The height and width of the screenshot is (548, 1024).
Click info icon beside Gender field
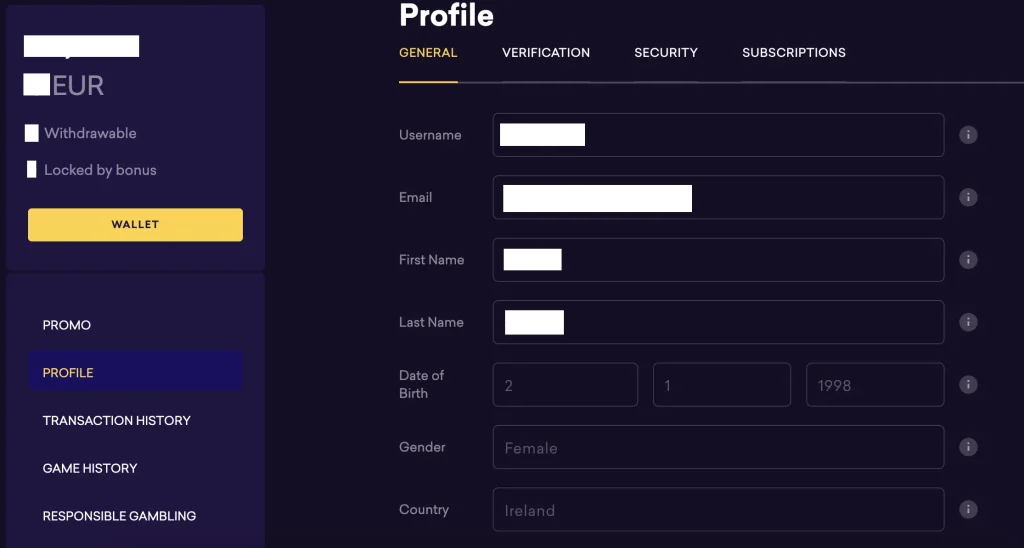[968, 447]
